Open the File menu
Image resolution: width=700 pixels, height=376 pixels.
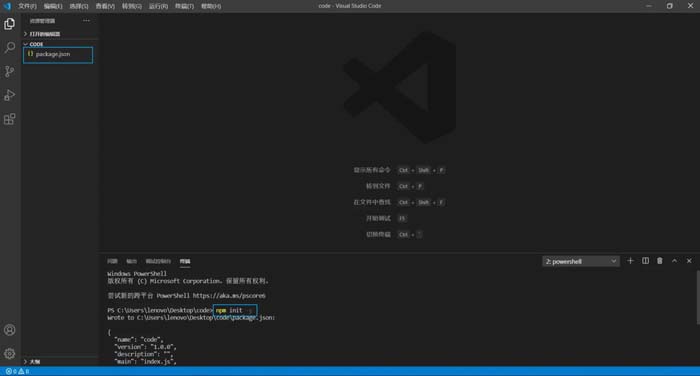pyautogui.click(x=27, y=6)
